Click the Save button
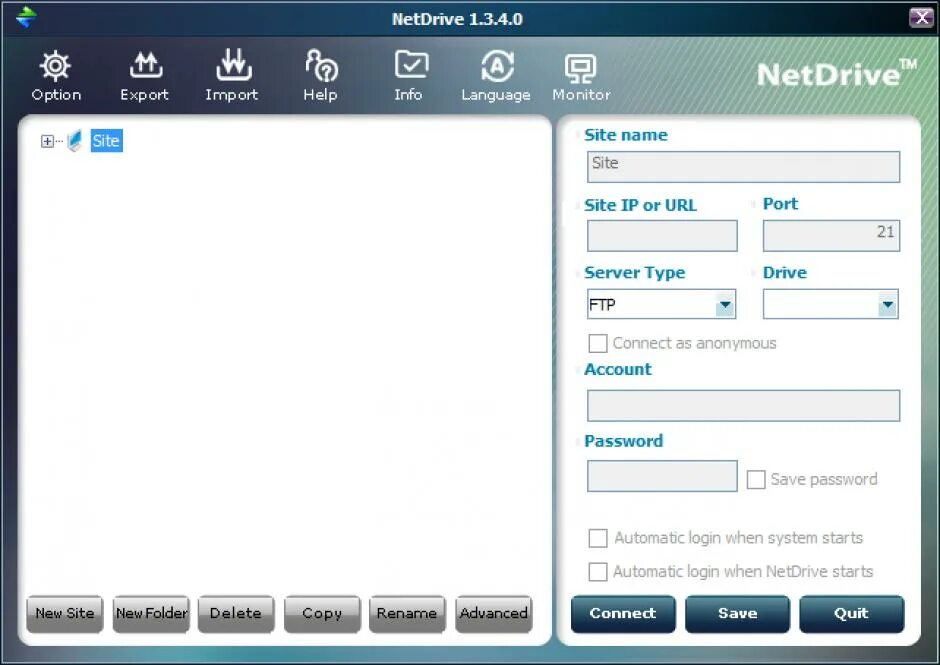The image size is (940, 665). tap(737, 614)
